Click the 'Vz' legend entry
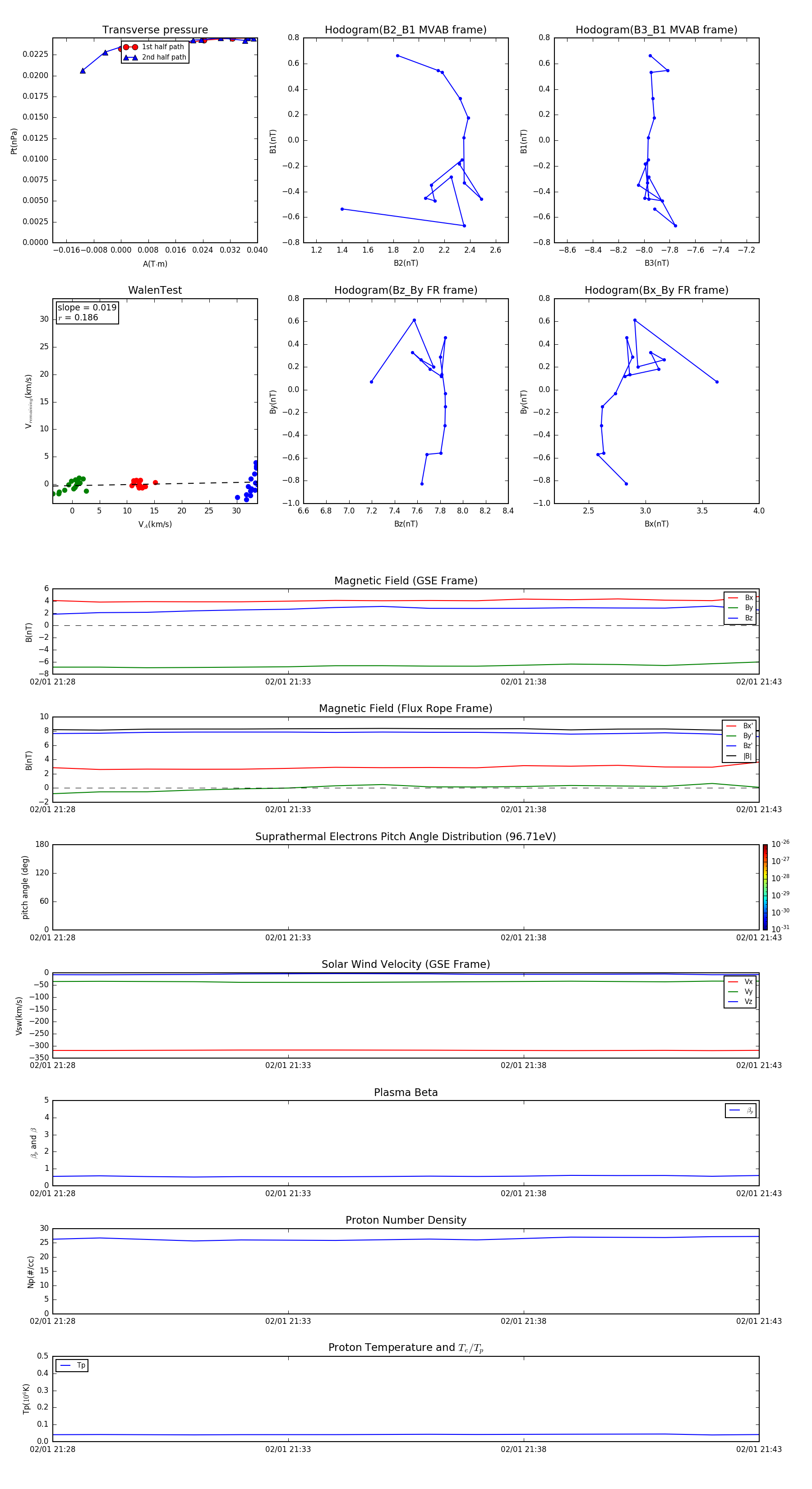Screen dimensions: 812x1489 (740, 1002)
